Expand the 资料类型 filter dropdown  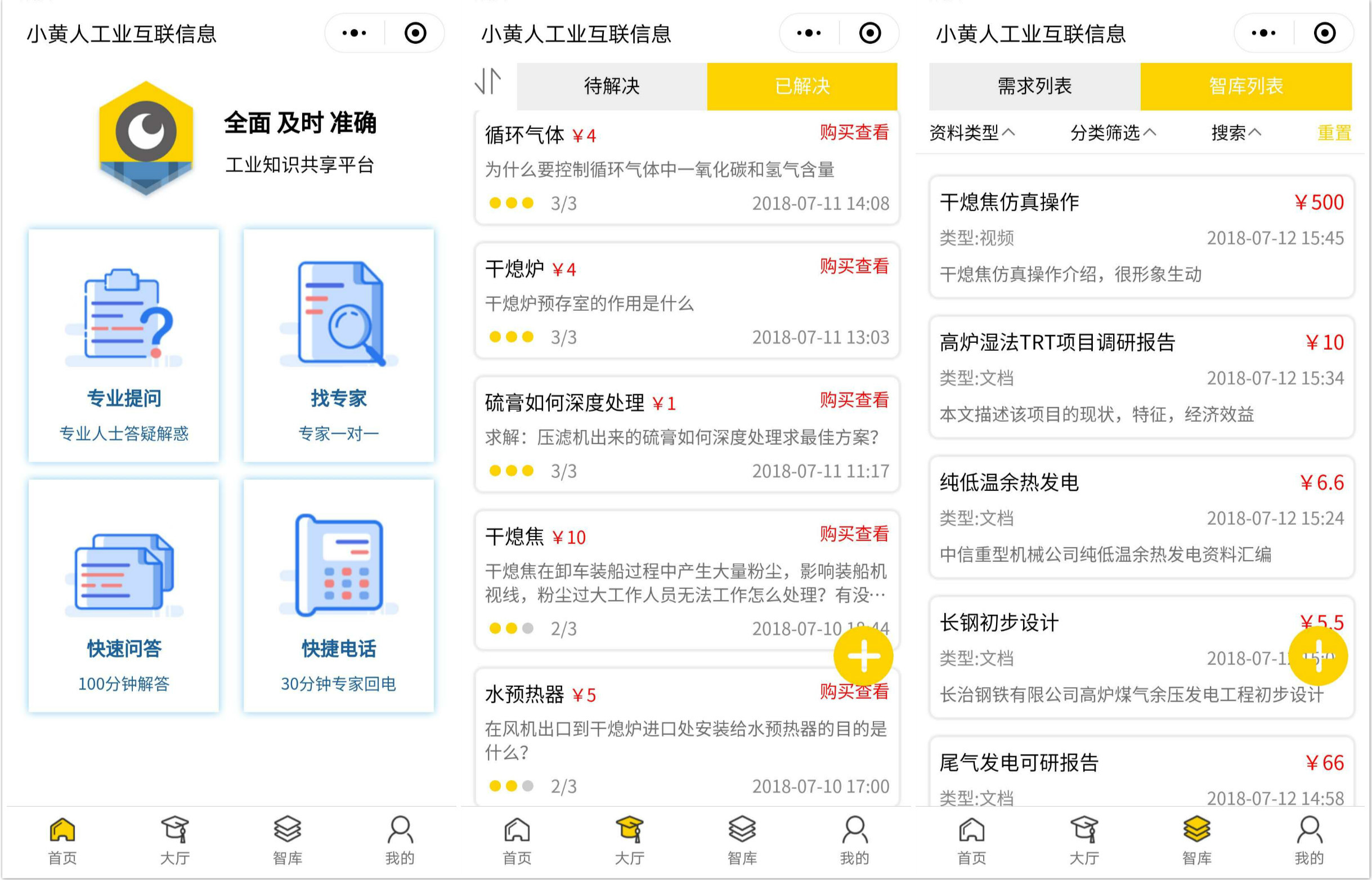tap(971, 133)
